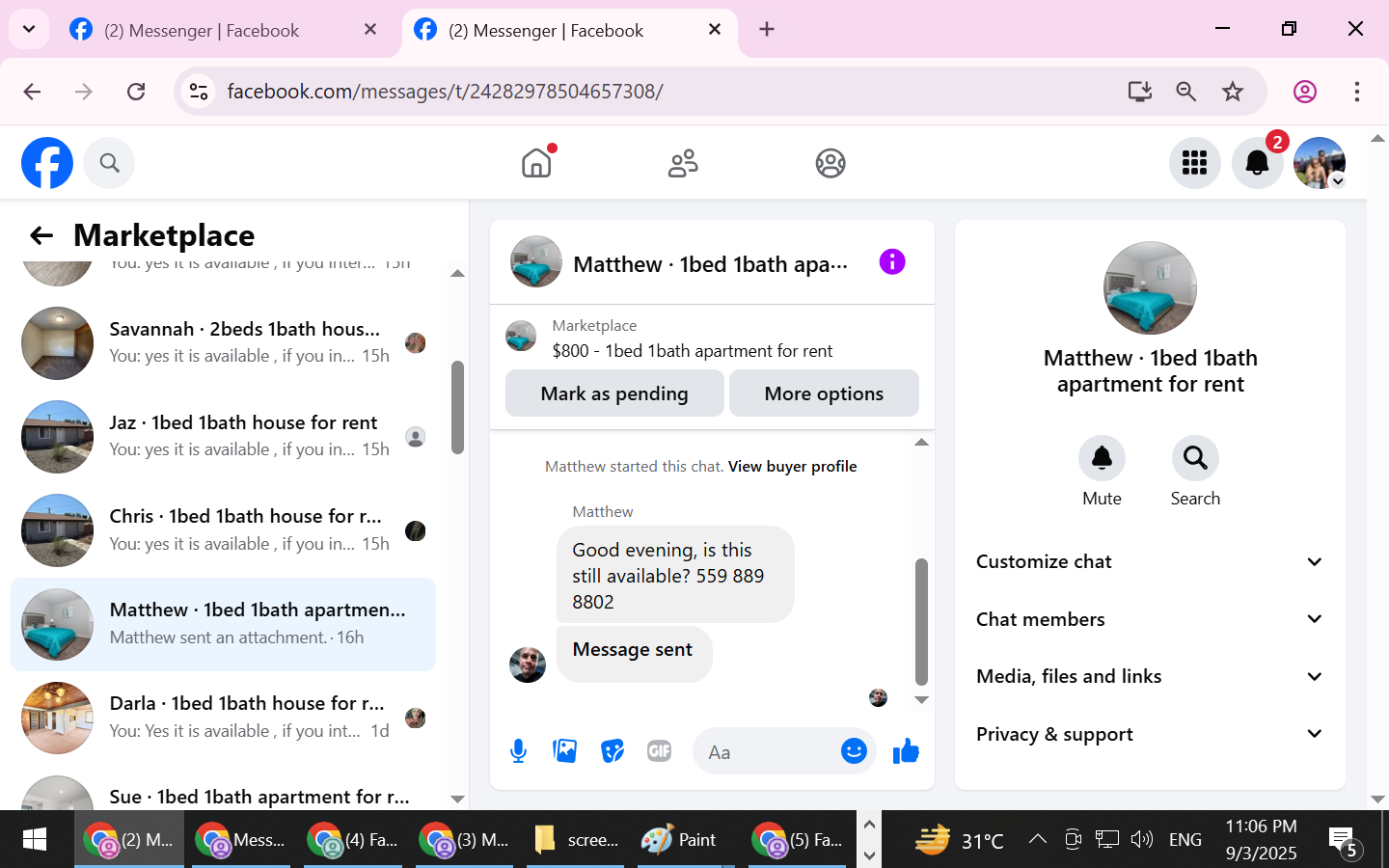Record a voice clip with microphone icon

pyautogui.click(x=518, y=751)
